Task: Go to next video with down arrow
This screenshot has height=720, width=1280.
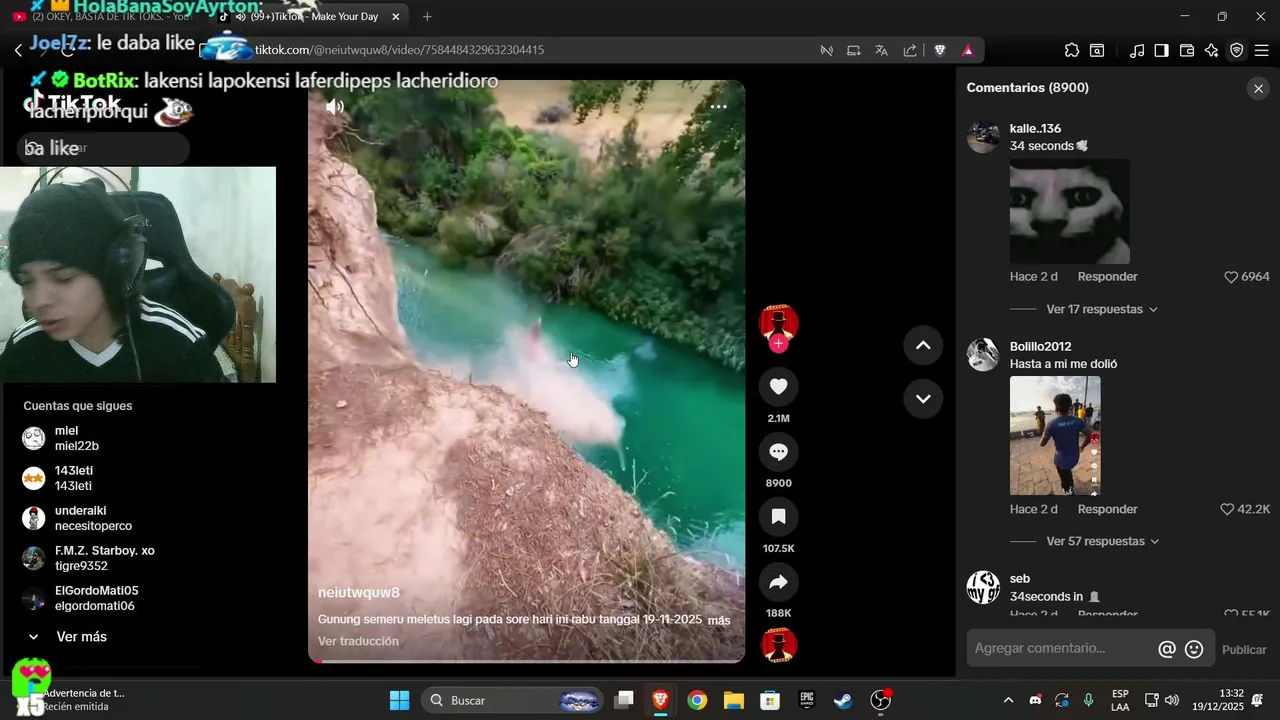Action: point(923,398)
